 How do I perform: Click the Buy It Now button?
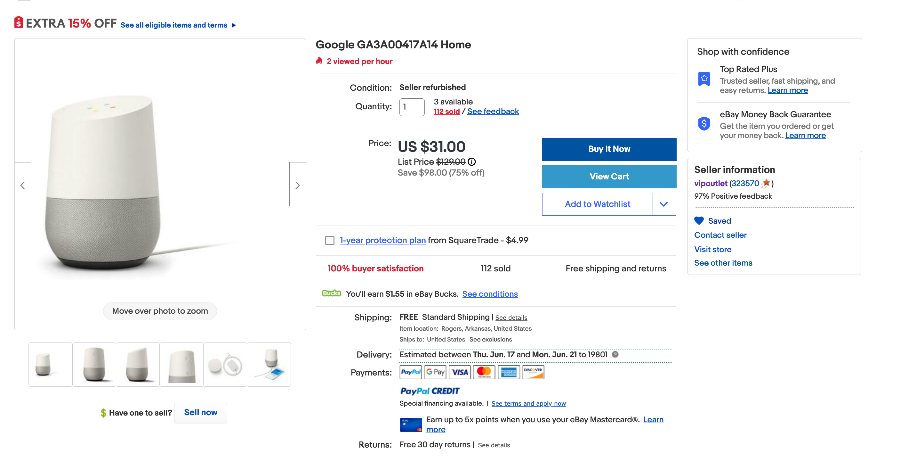point(609,149)
